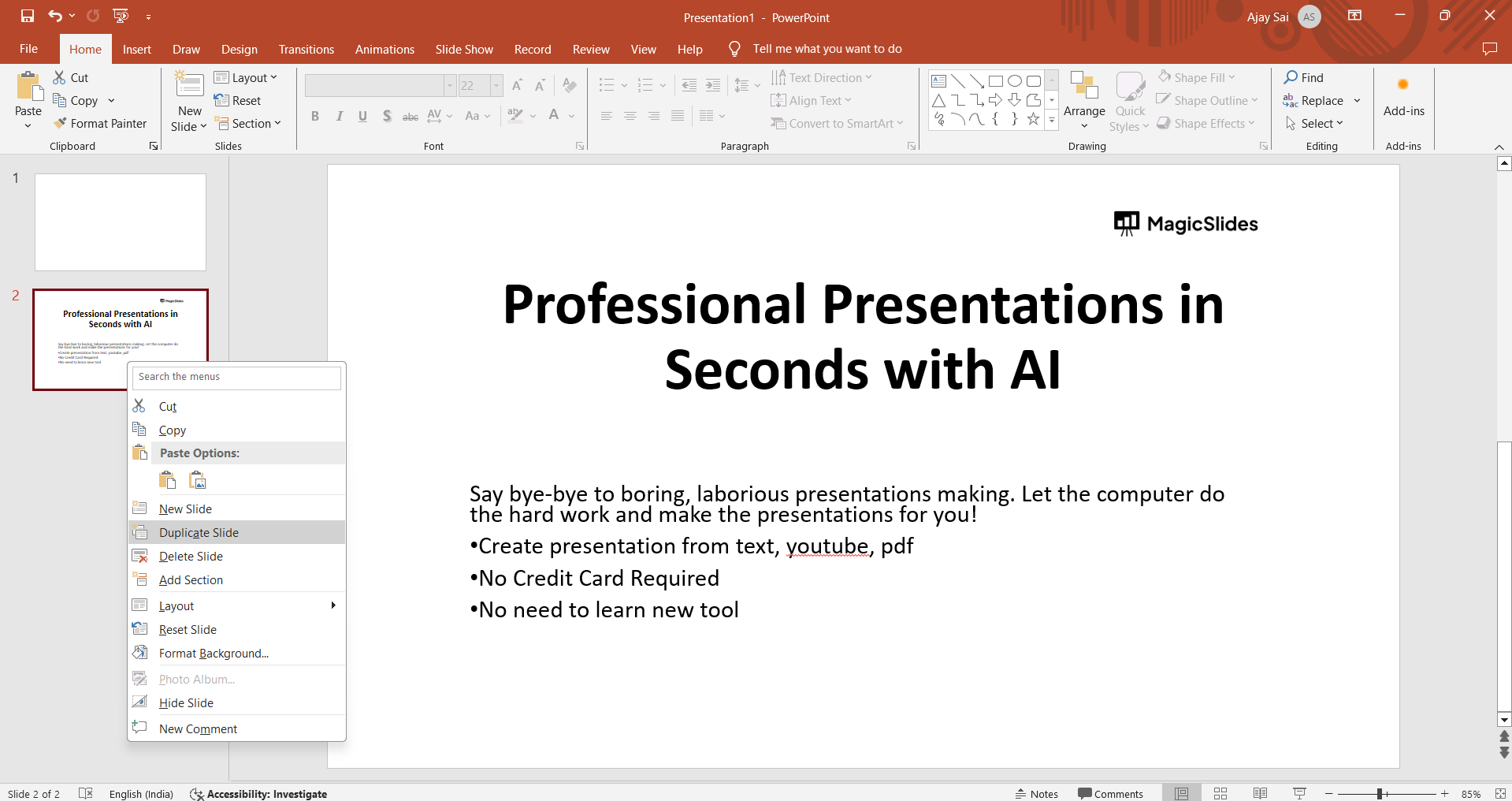
Task: Expand the Layout dropdown in ribbon
Action: 246,77
